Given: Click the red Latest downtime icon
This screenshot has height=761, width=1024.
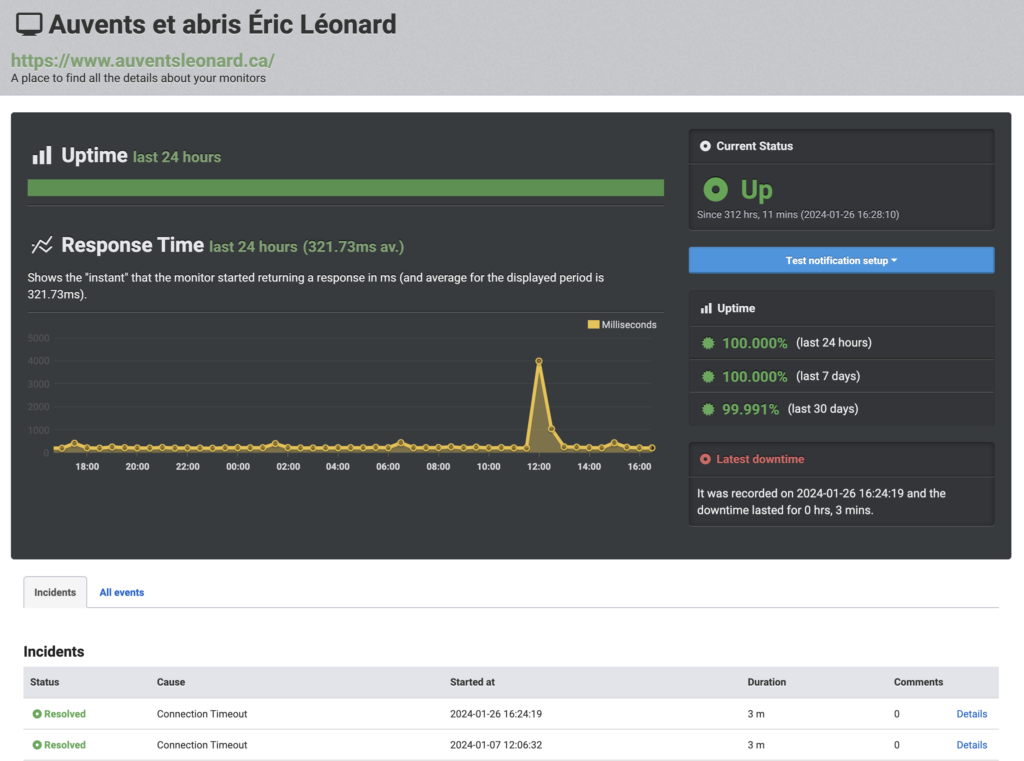Looking at the screenshot, I should 705,459.
